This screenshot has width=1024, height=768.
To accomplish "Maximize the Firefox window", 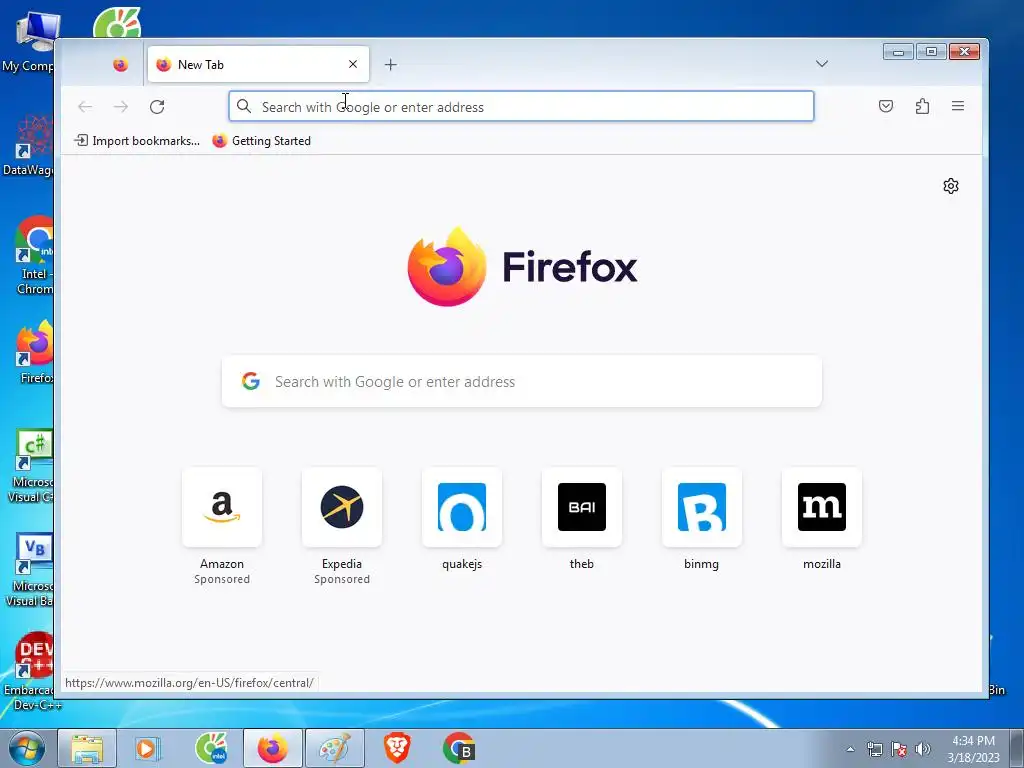I will tap(931, 52).
